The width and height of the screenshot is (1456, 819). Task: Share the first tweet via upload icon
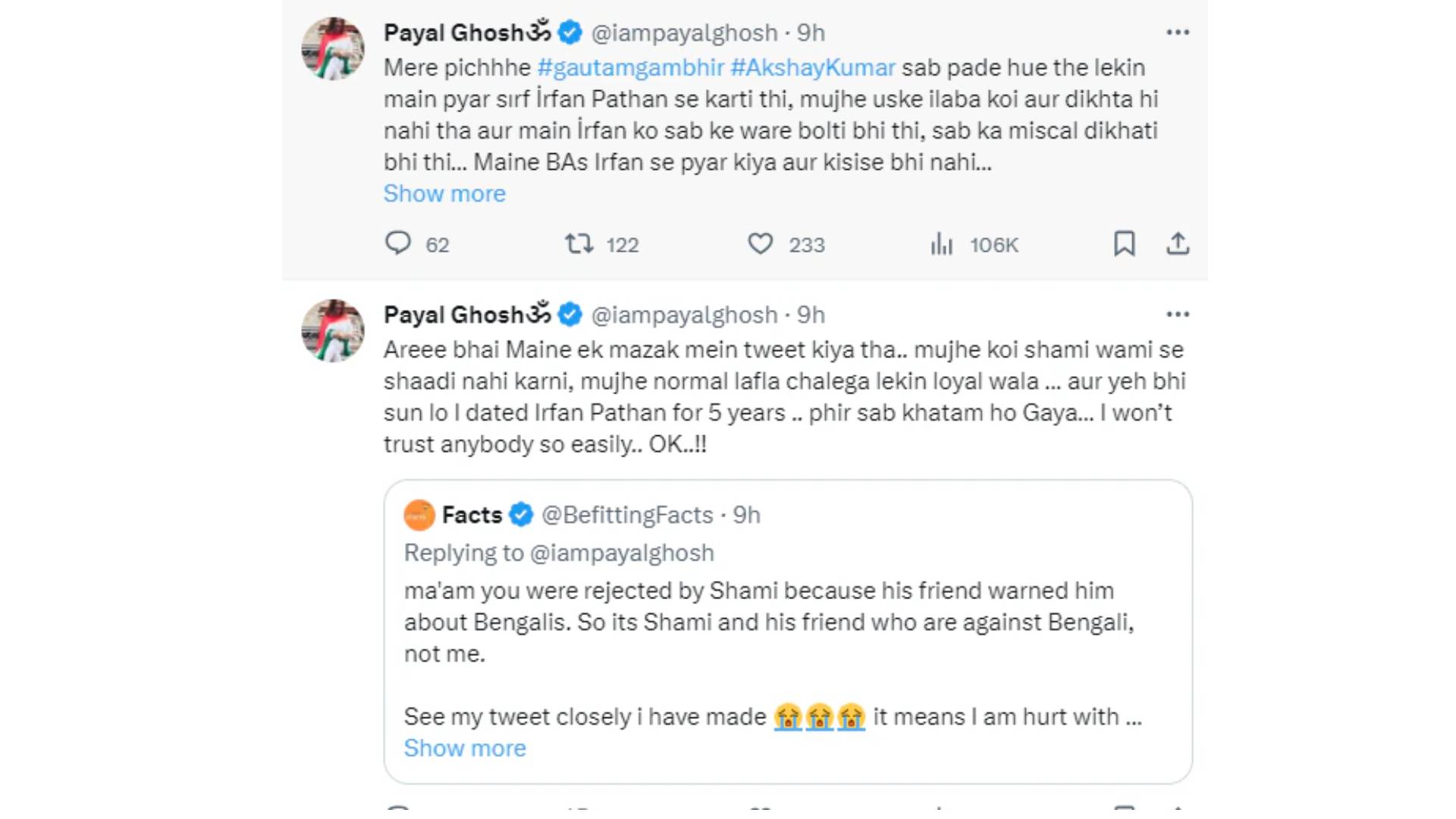1177,243
